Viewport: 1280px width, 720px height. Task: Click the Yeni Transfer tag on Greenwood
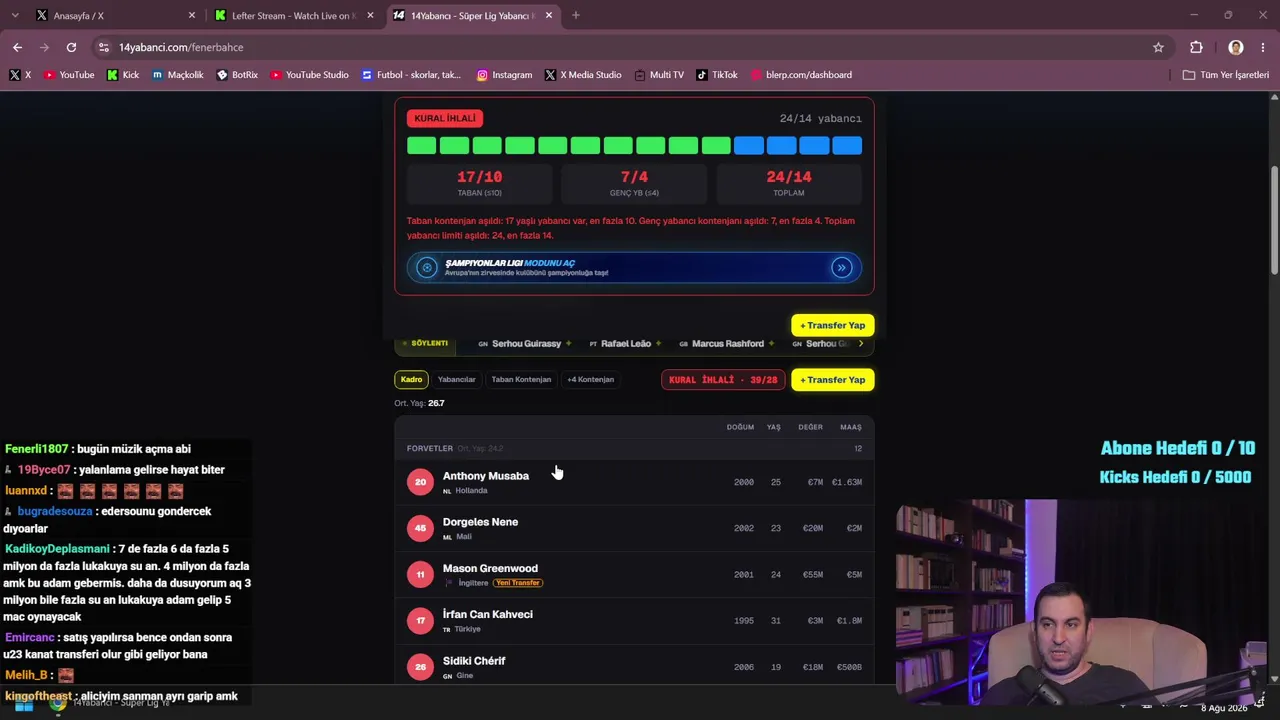coord(518,583)
